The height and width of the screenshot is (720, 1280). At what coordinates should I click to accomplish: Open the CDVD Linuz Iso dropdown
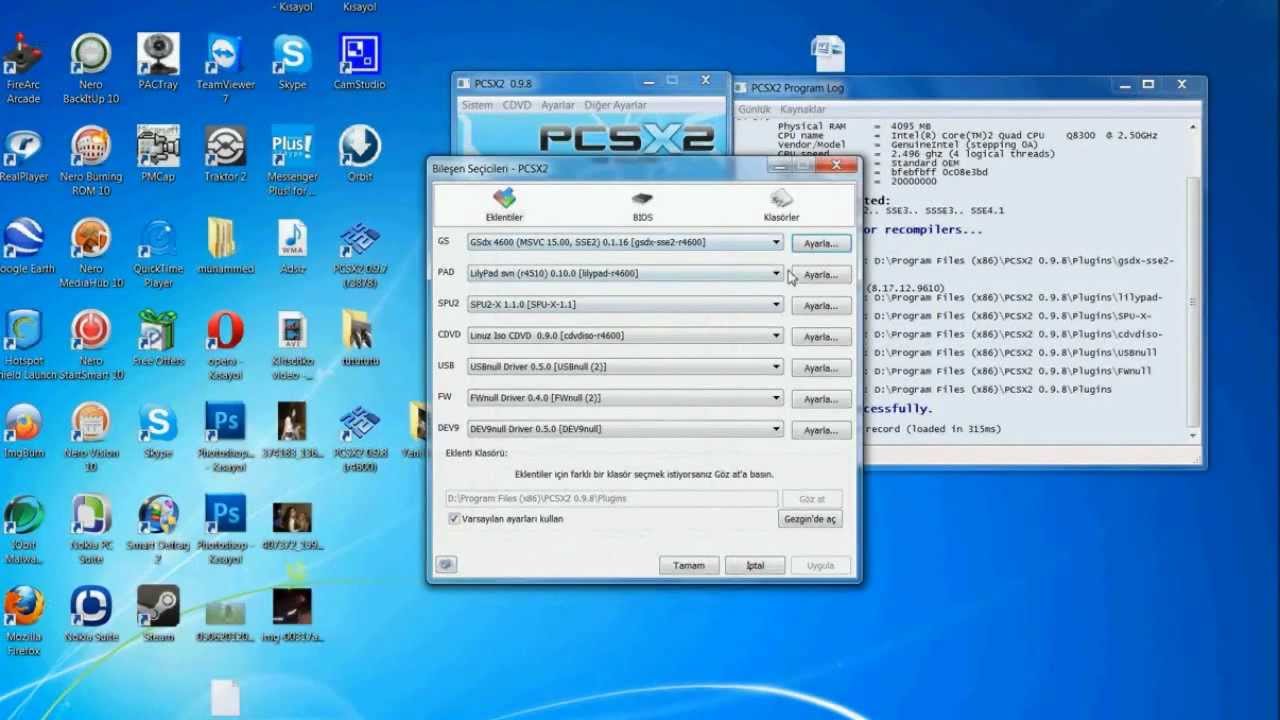pos(776,335)
